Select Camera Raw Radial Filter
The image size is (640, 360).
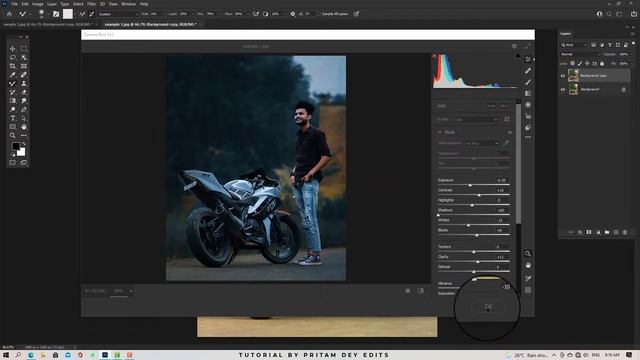tap(528, 105)
